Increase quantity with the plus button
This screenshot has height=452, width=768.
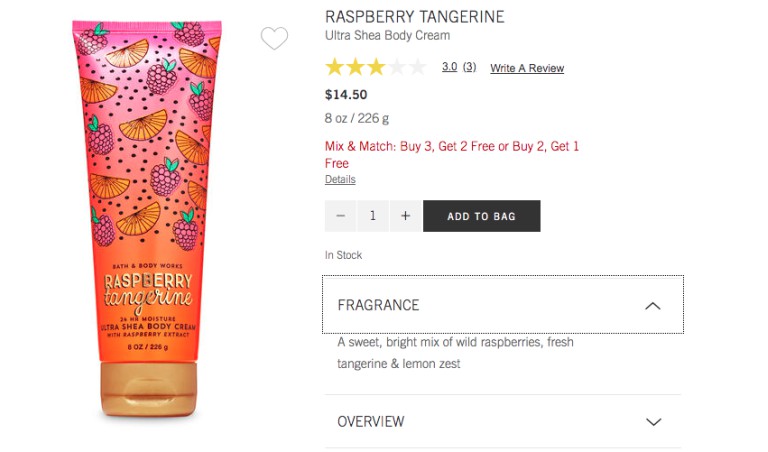click(x=405, y=216)
